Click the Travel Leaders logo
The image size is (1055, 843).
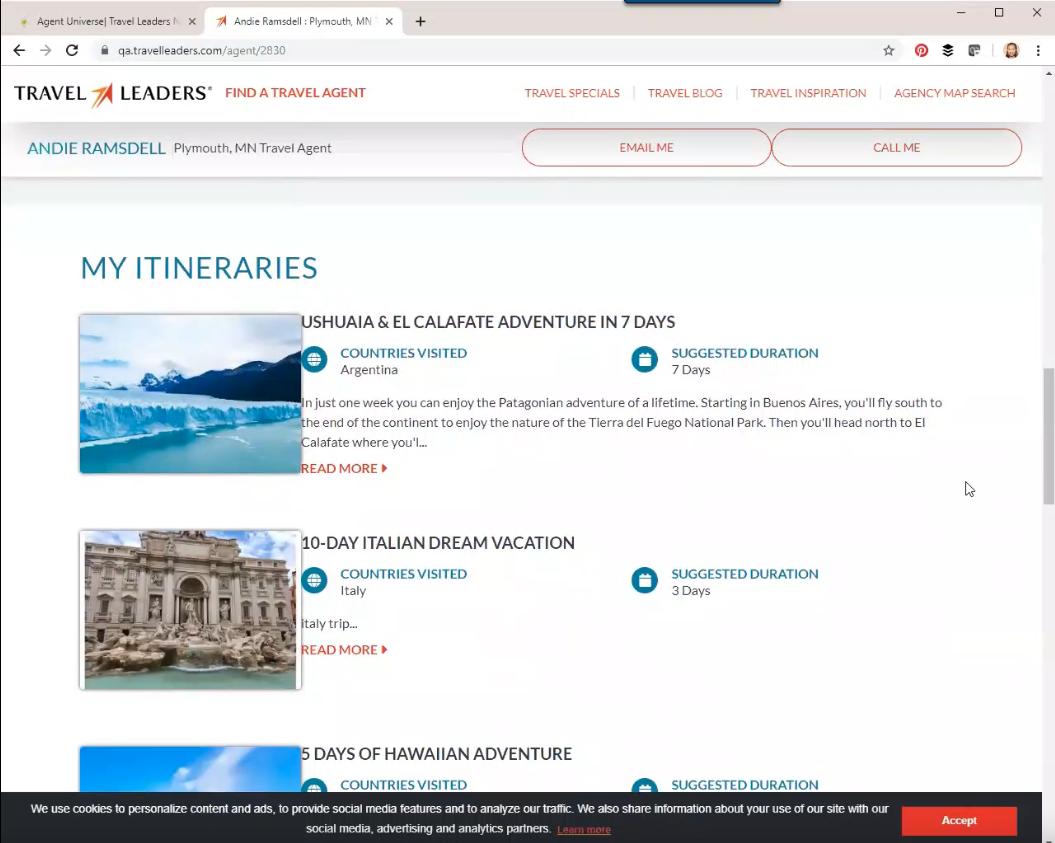tap(113, 94)
